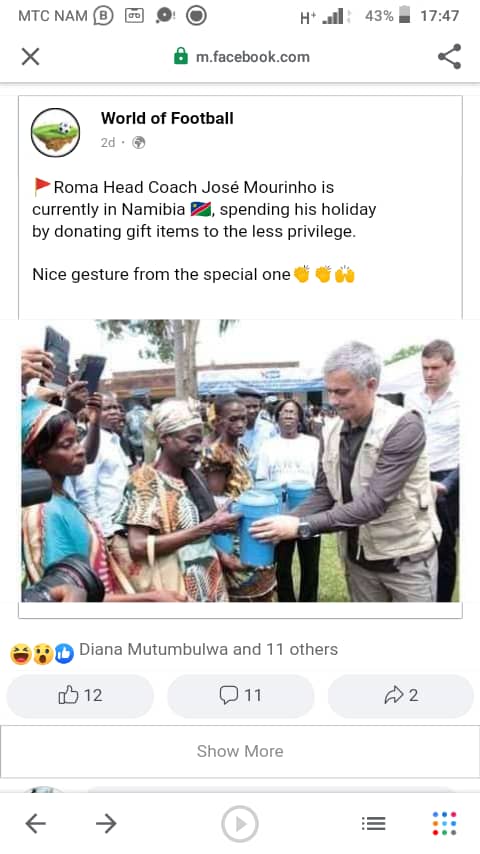Tap the laughing reaction emoji

[x=20, y=654]
